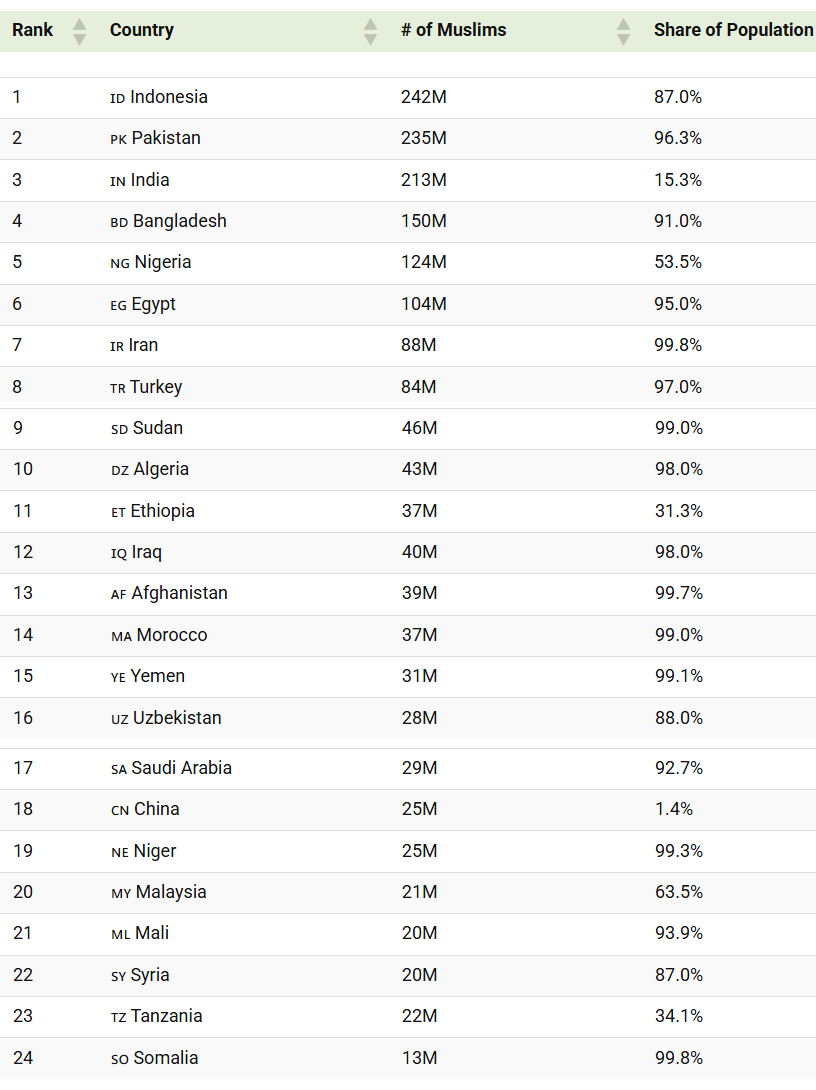The height and width of the screenshot is (1090, 816).
Task: Click the Rank column header
Action: pyautogui.click(x=33, y=30)
